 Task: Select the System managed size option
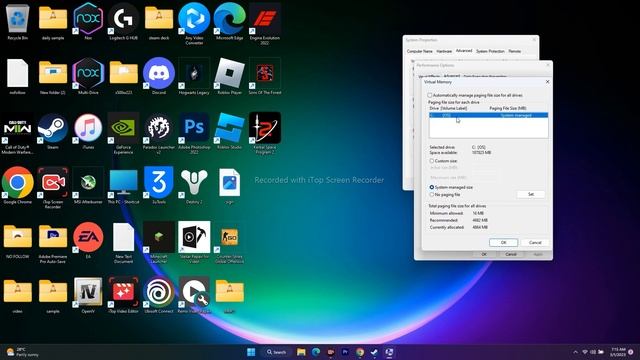click(x=431, y=187)
